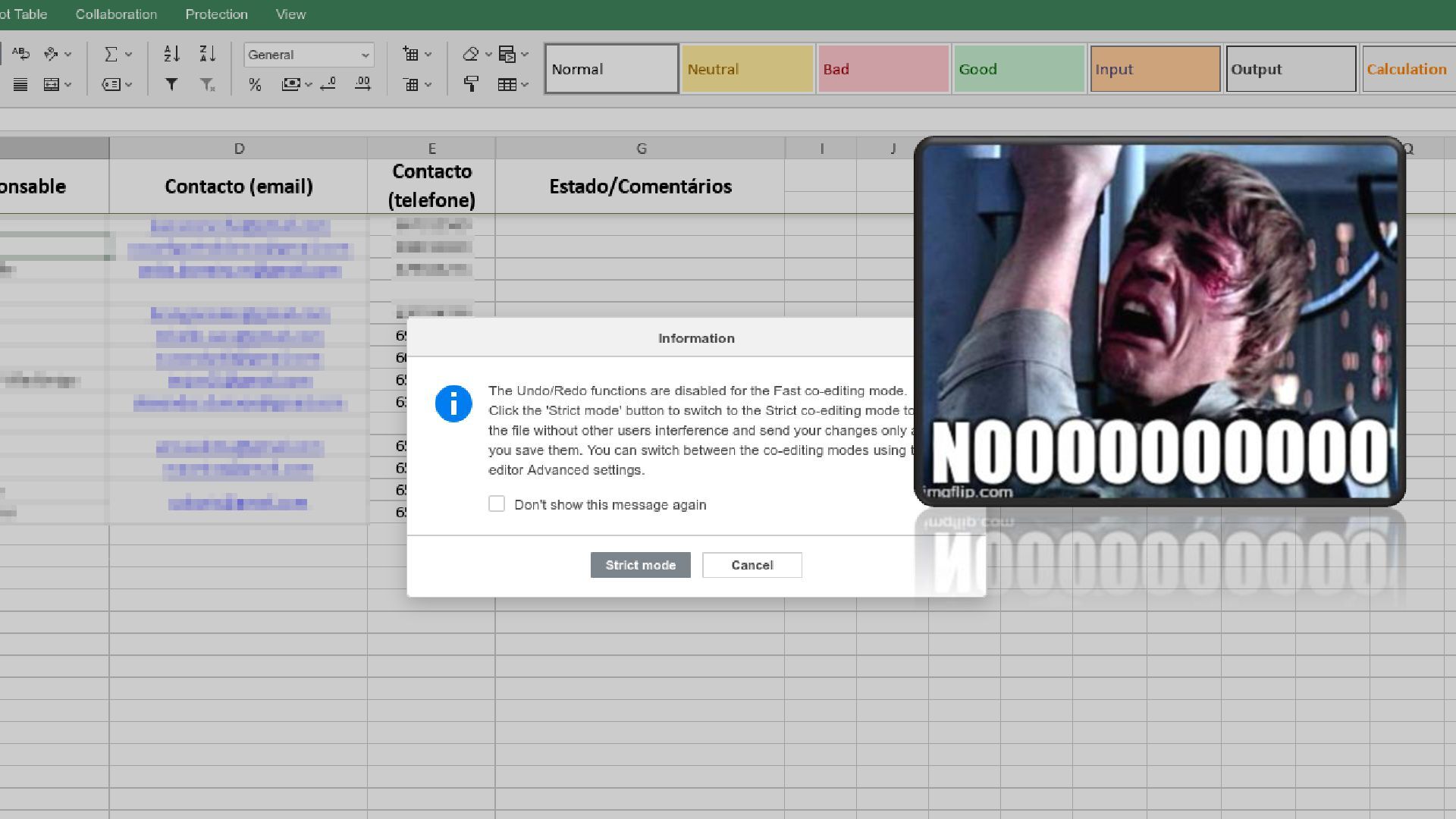The width and height of the screenshot is (1456, 819).
Task: Expand the Named ranges arrow
Action: tap(128, 84)
